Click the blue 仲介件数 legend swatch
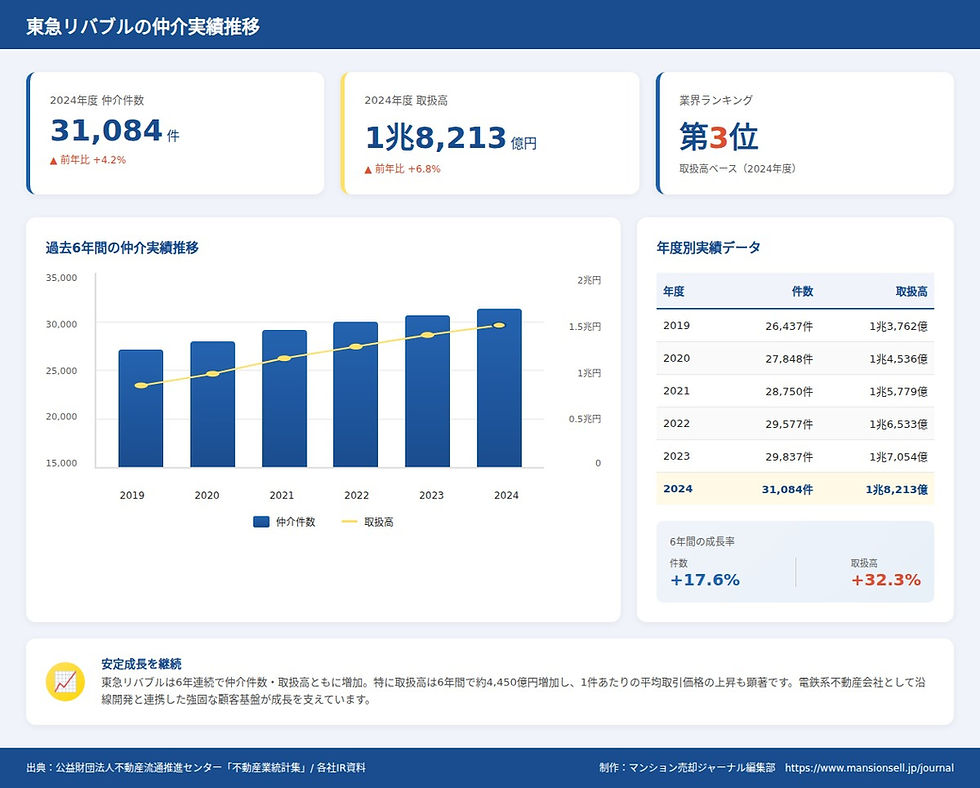This screenshot has height=788, width=980. [261, 522]
